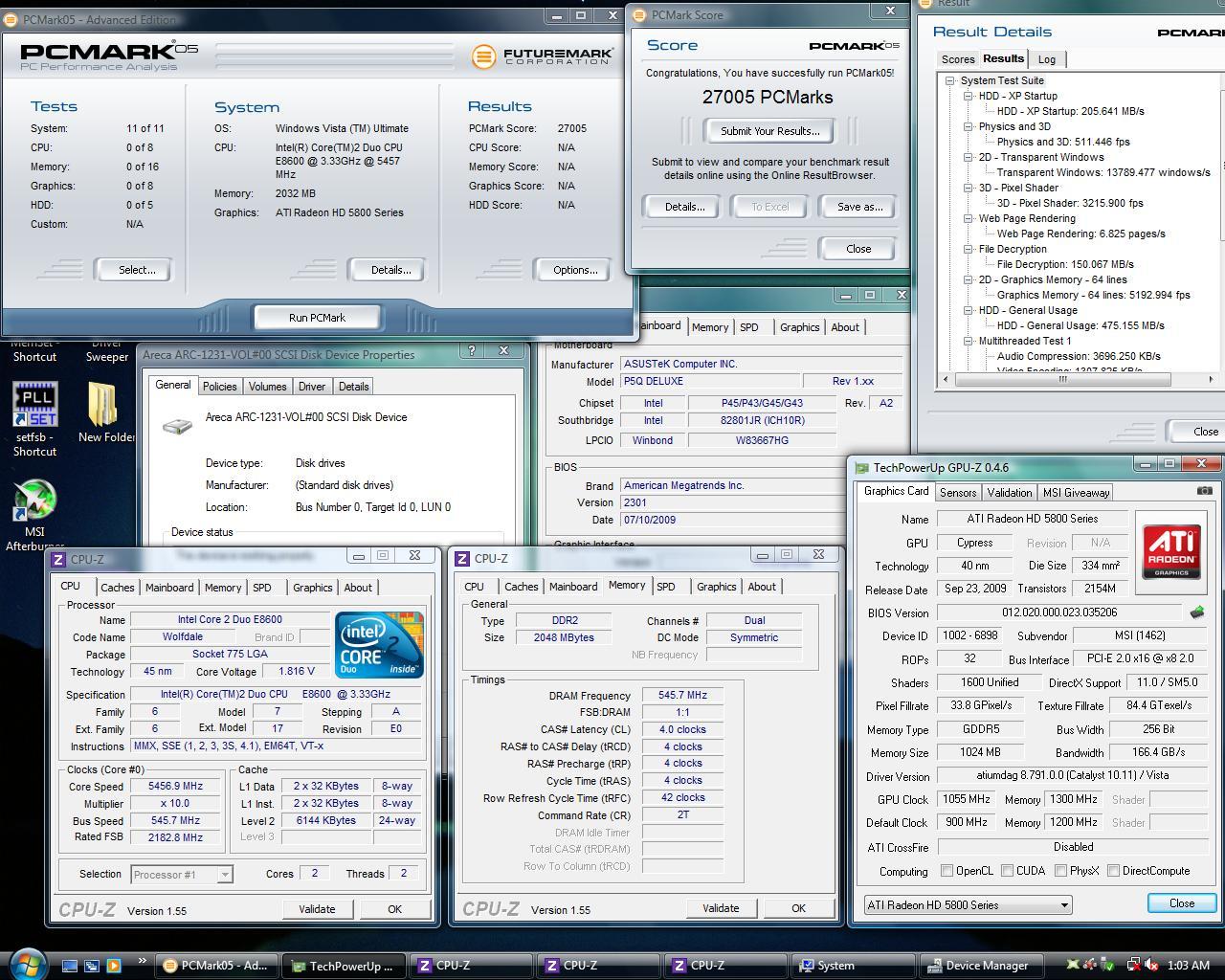Click the GPU-Z title bar icon
1225x980 pixels.
[x=863, y=468]
